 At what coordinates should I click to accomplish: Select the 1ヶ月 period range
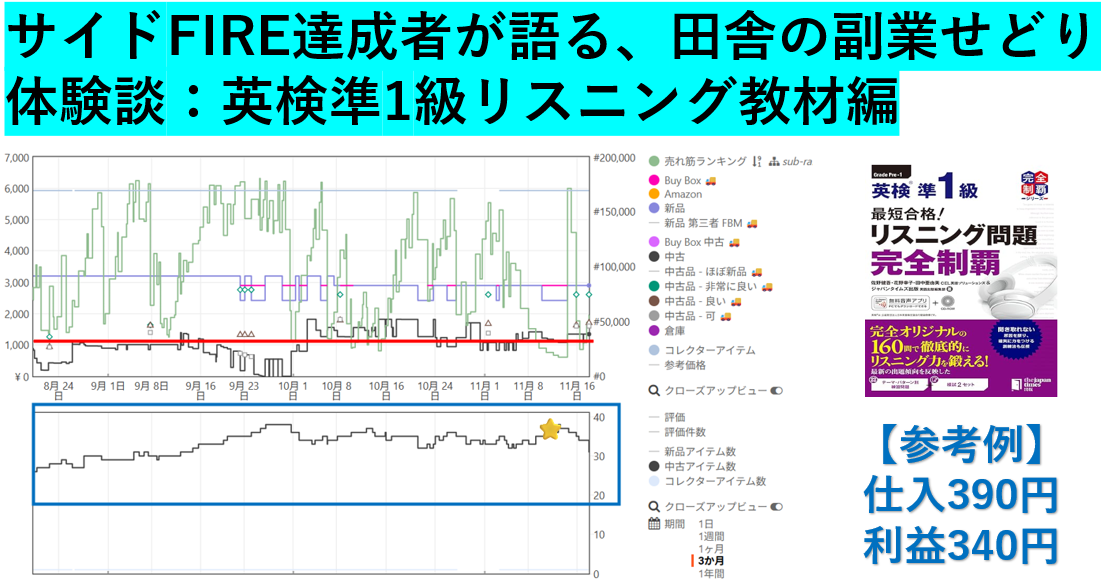[711, 550]
